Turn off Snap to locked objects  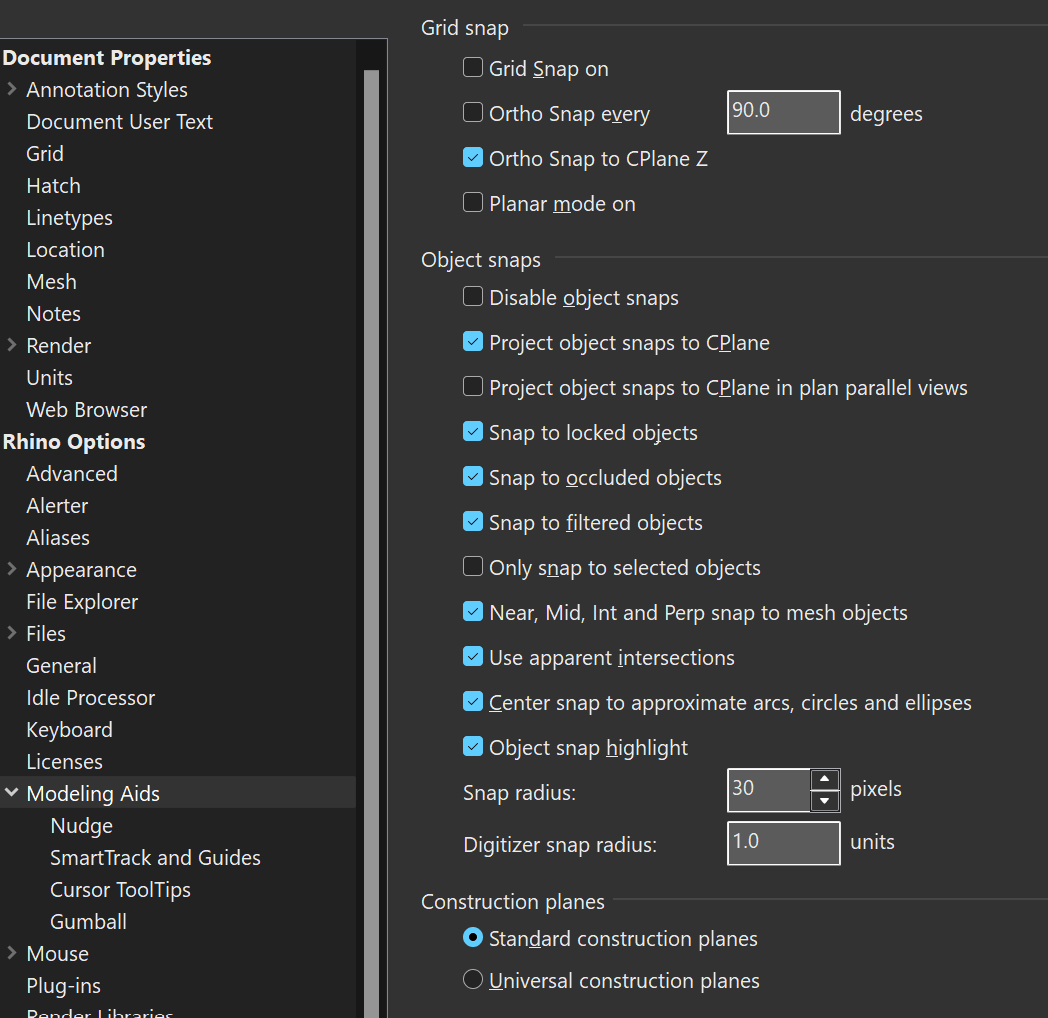(x=473, y=431)
